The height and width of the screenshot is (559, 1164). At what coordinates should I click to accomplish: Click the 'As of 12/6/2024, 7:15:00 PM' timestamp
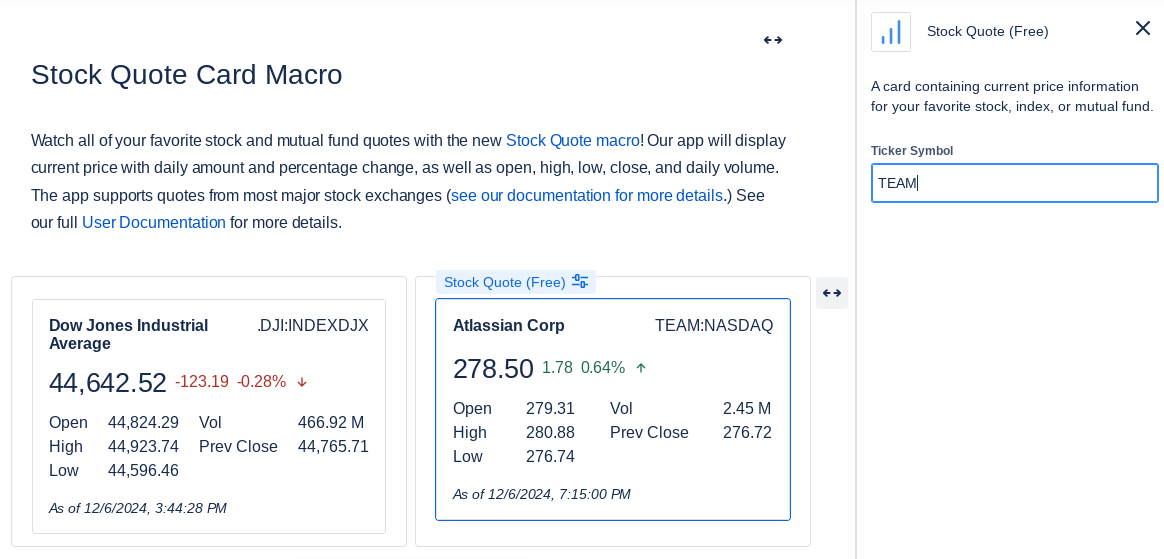coord(542,494)
